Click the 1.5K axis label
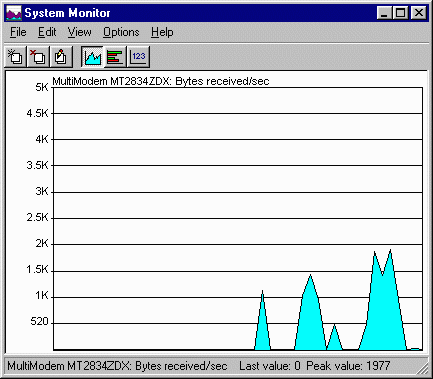Image resolution: width=433 pixels, height=379 pixels. pyautogui.click(x=37, y=270)
